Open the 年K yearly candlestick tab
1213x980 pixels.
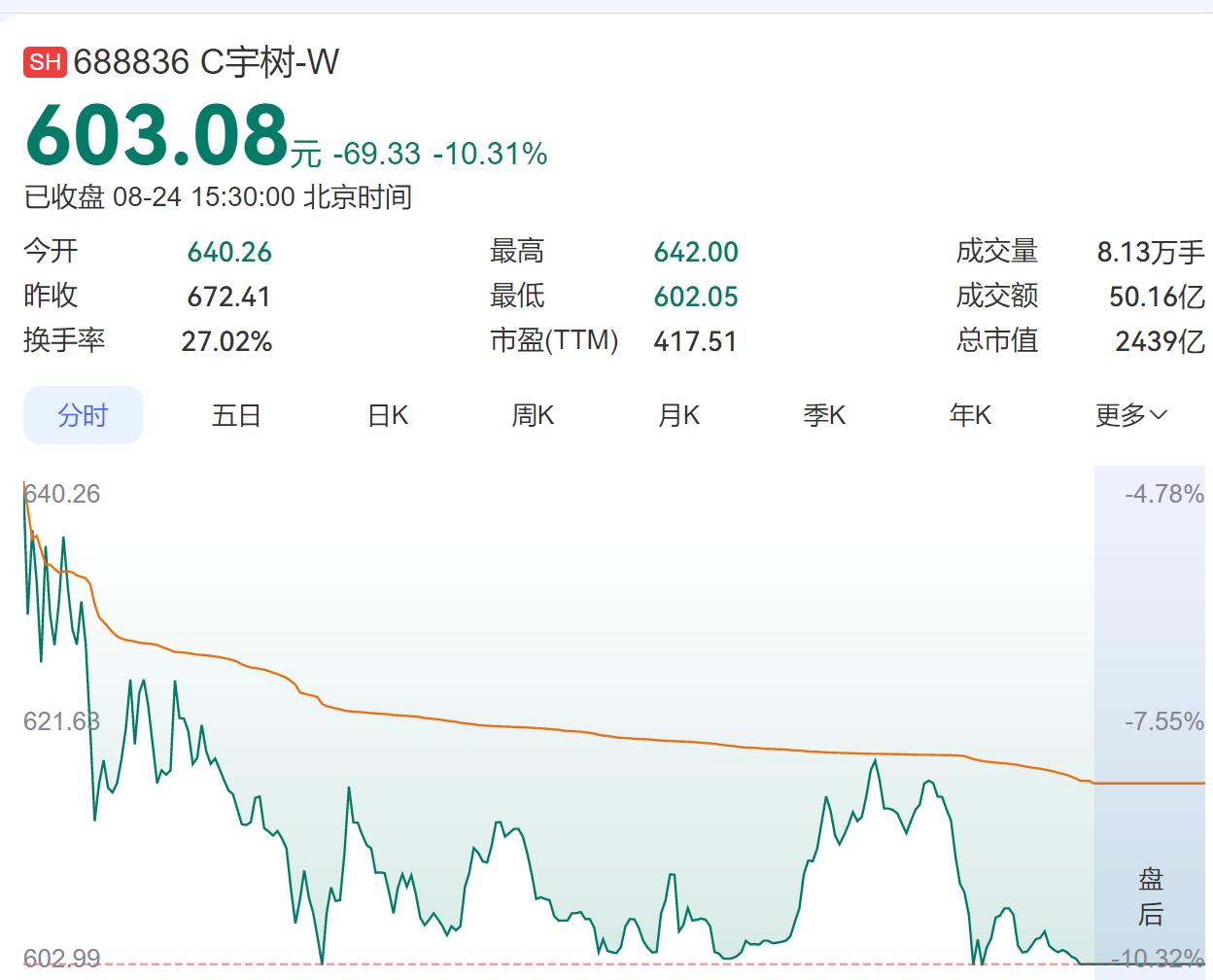970,415
